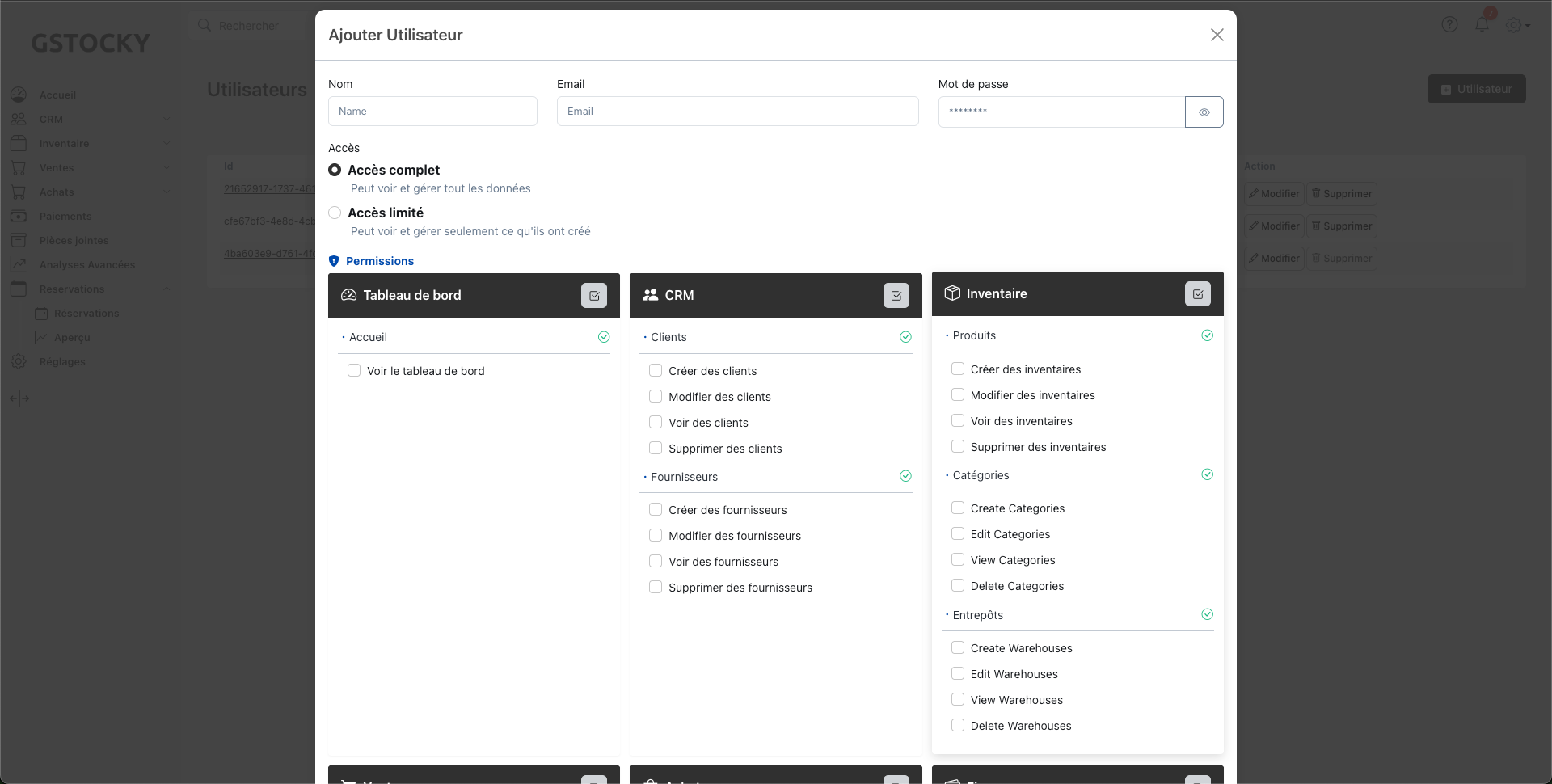This screenshot has height=784, width=1552.
Task: Click the Rechercher search field
Action: [259, 25]
